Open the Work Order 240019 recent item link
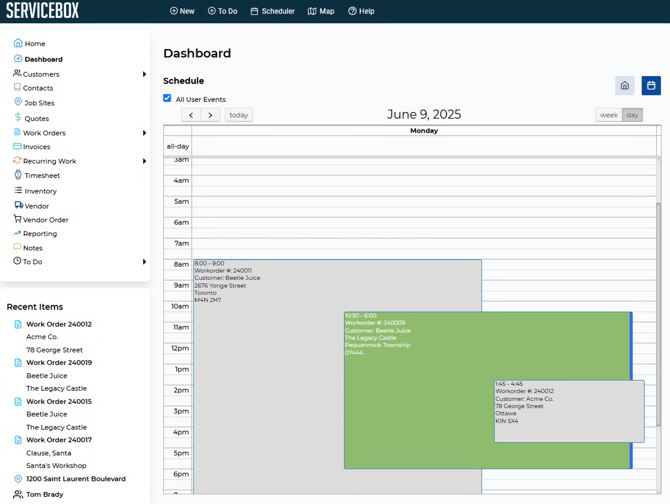 (59, 363)
